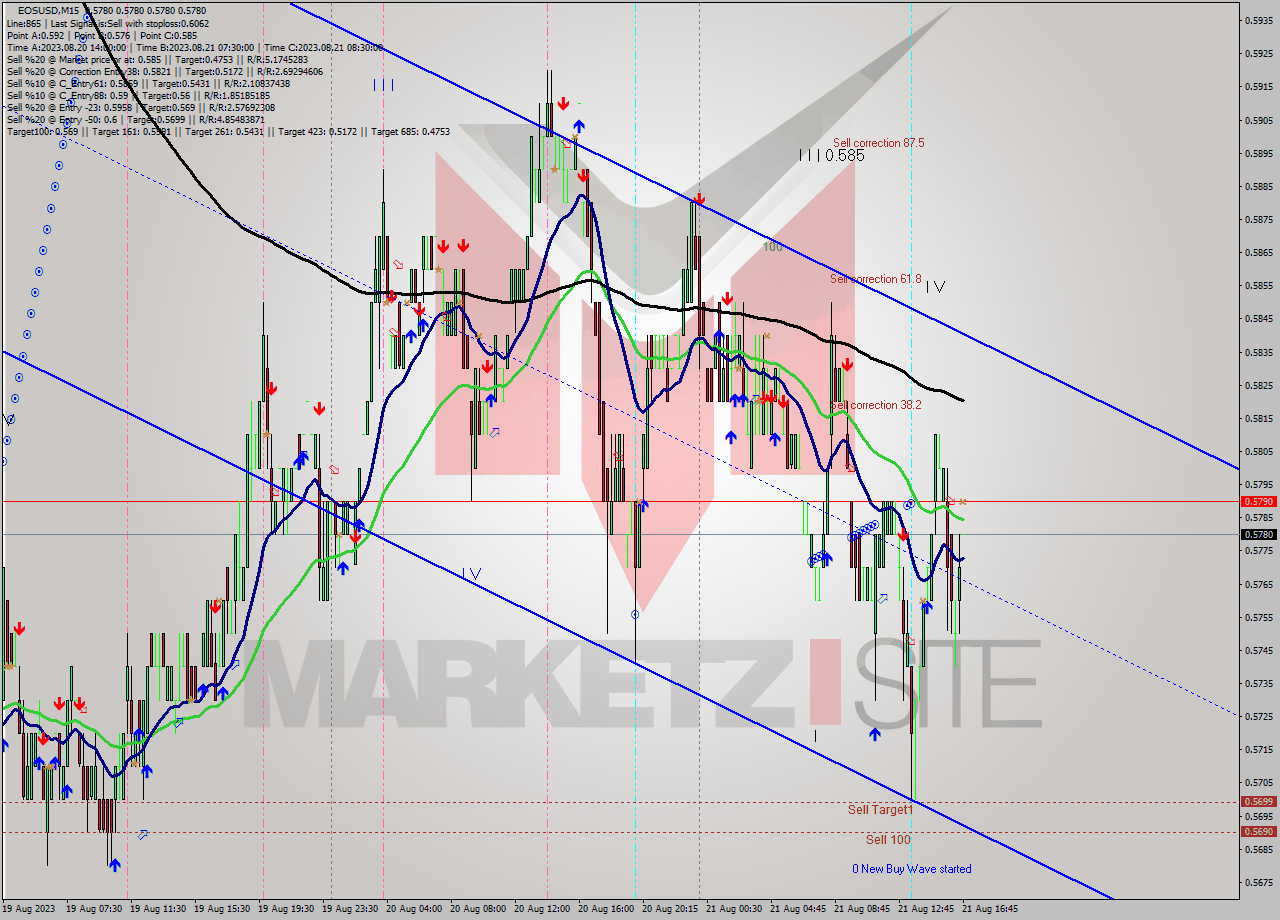Click the 'III 0.585' wave label
The image size is (1280, 920).
[831, 156]
